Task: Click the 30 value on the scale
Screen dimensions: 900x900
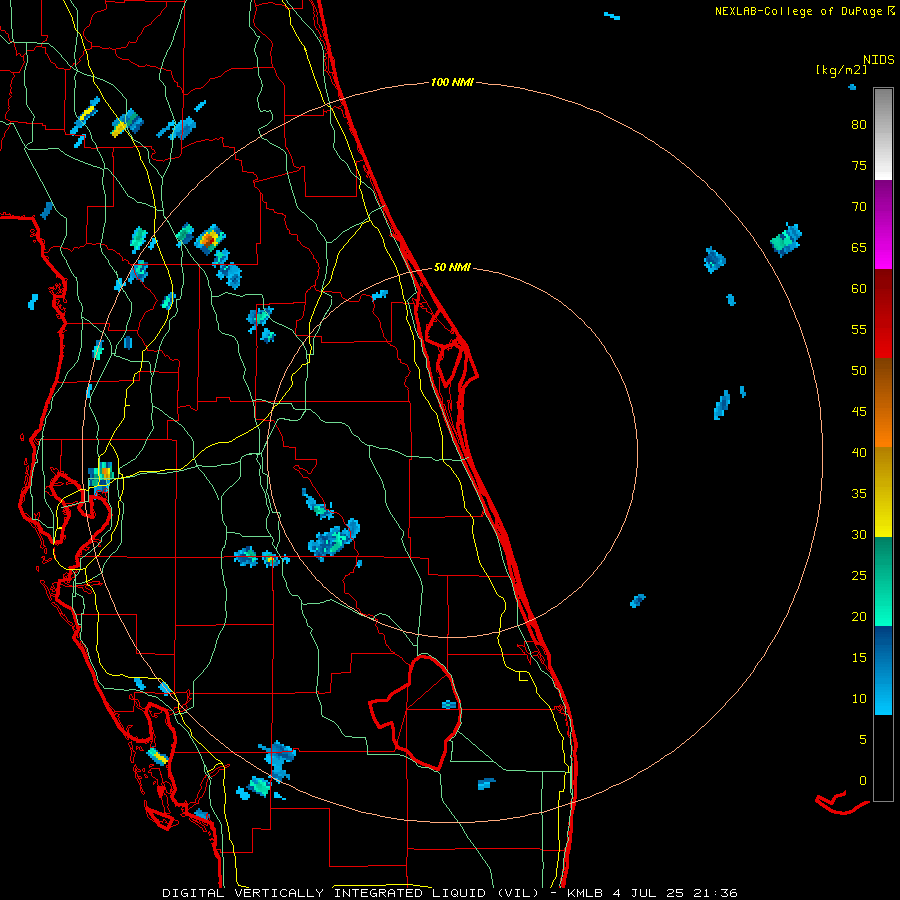Action: [859, 534]
